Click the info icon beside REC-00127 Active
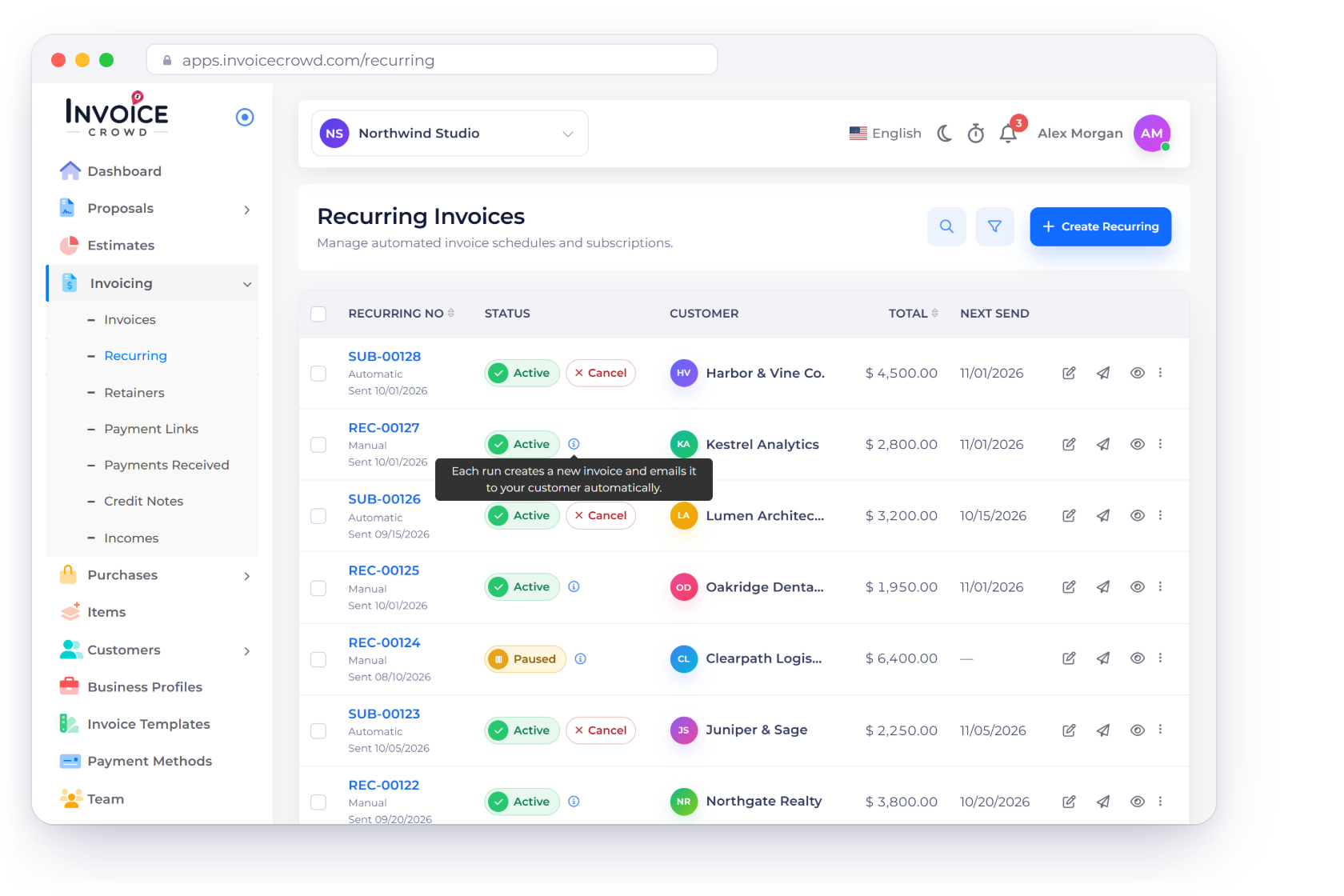 pos(574,444)
